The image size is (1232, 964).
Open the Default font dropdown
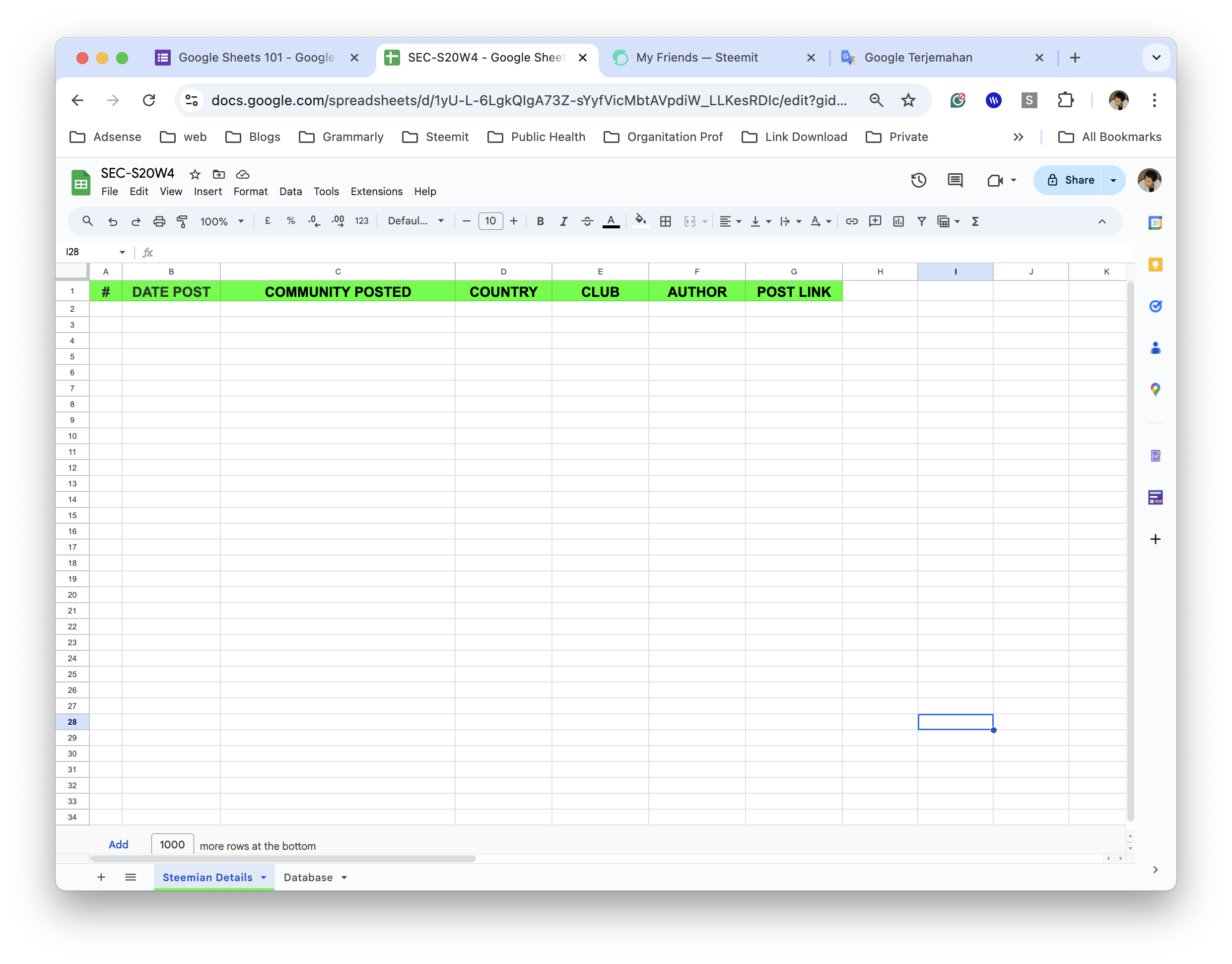click(415, 221)
